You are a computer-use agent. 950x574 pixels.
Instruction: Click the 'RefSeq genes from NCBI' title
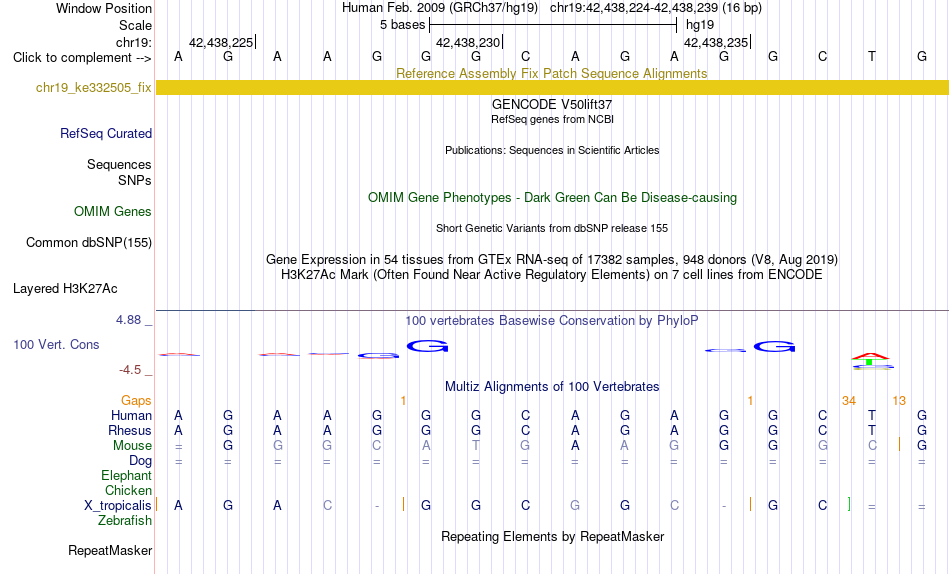click(x=553, y=119)
